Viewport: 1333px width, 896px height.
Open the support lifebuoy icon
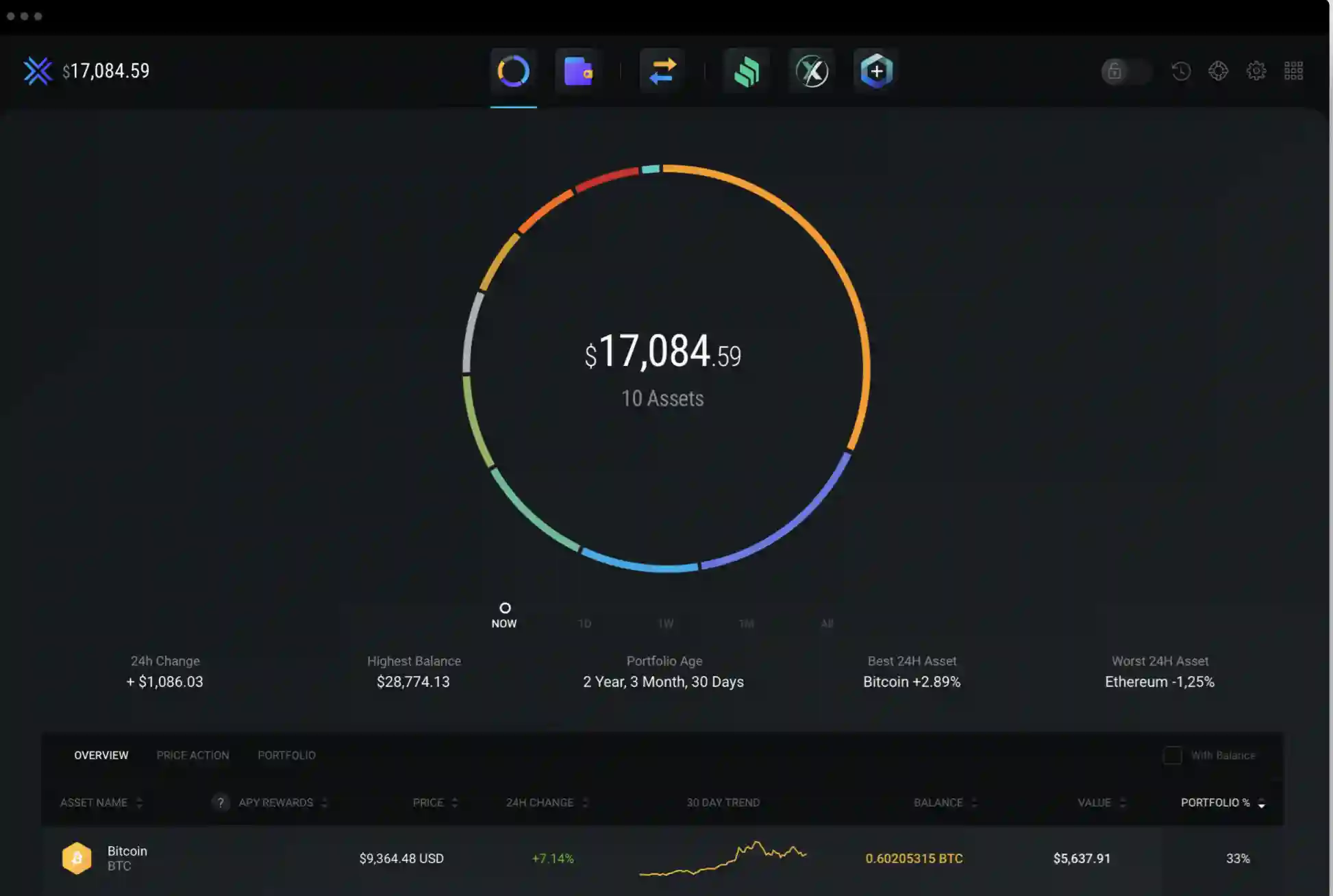[x=1219, y=71]
